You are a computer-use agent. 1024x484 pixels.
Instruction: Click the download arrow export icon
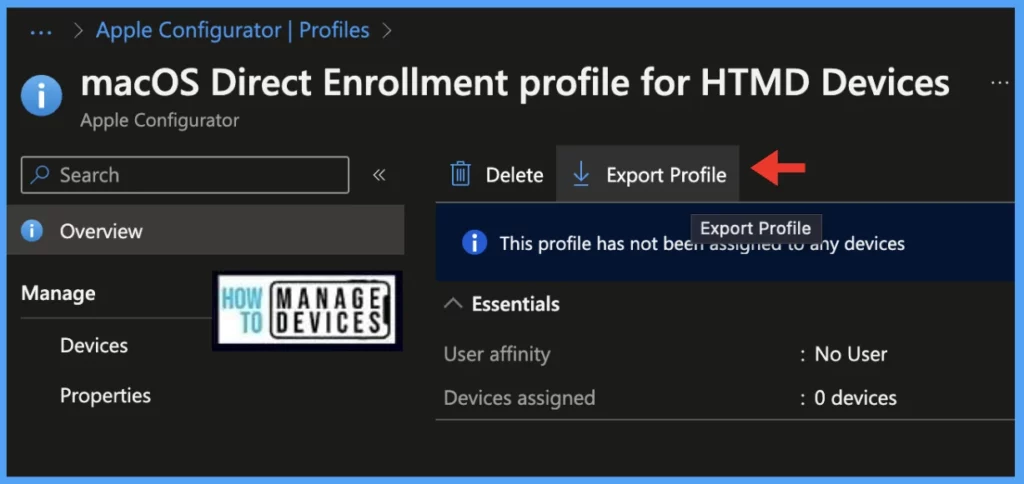pos(580,174)
